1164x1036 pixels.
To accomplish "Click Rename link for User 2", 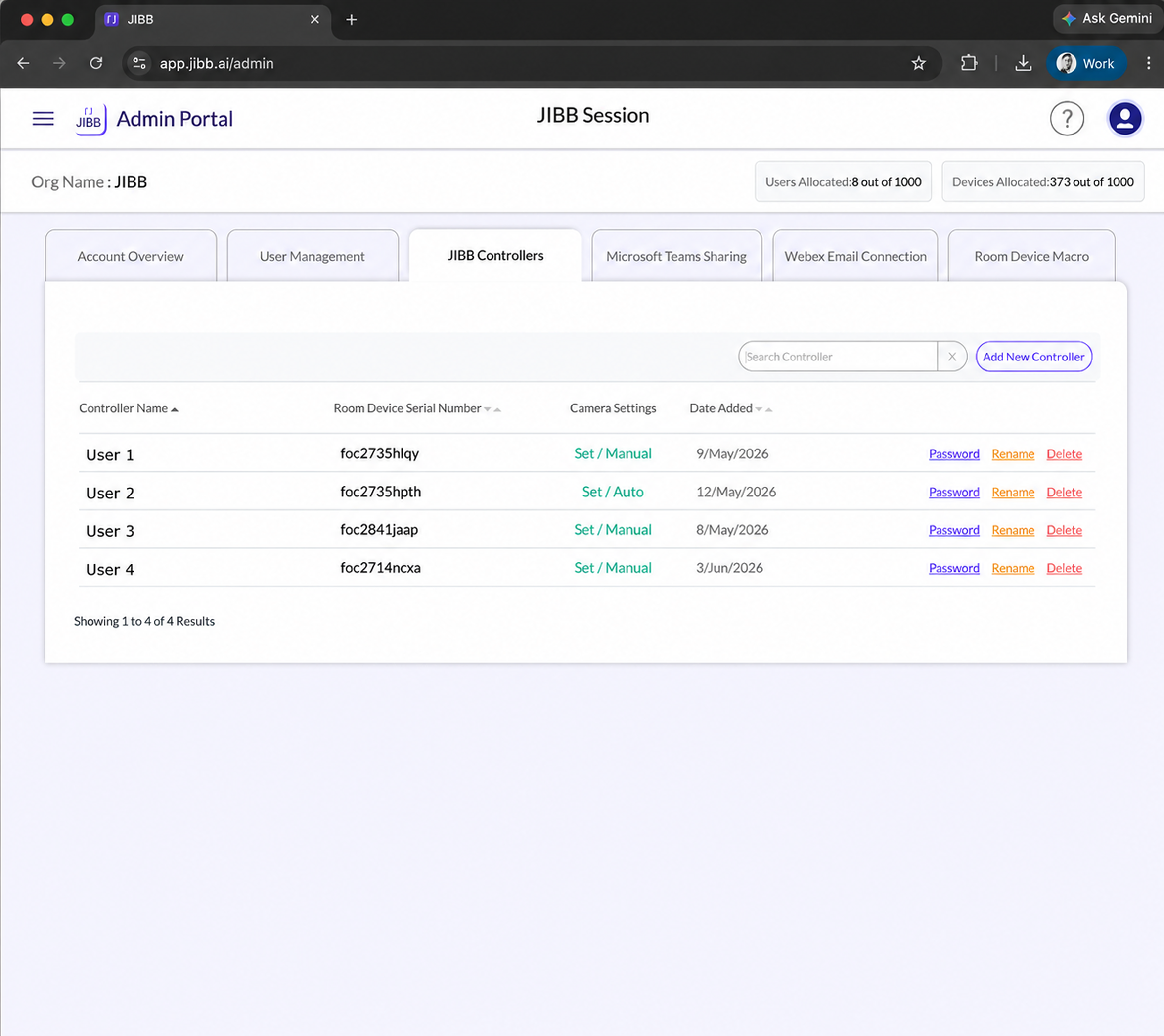I will [1013, 492].
